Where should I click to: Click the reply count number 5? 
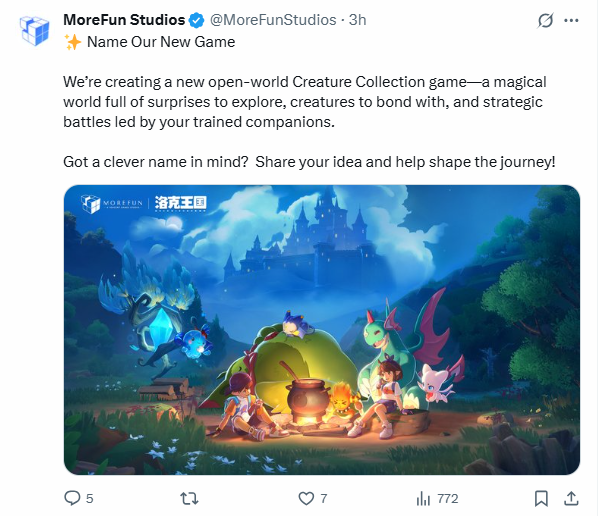click(89, 498)
